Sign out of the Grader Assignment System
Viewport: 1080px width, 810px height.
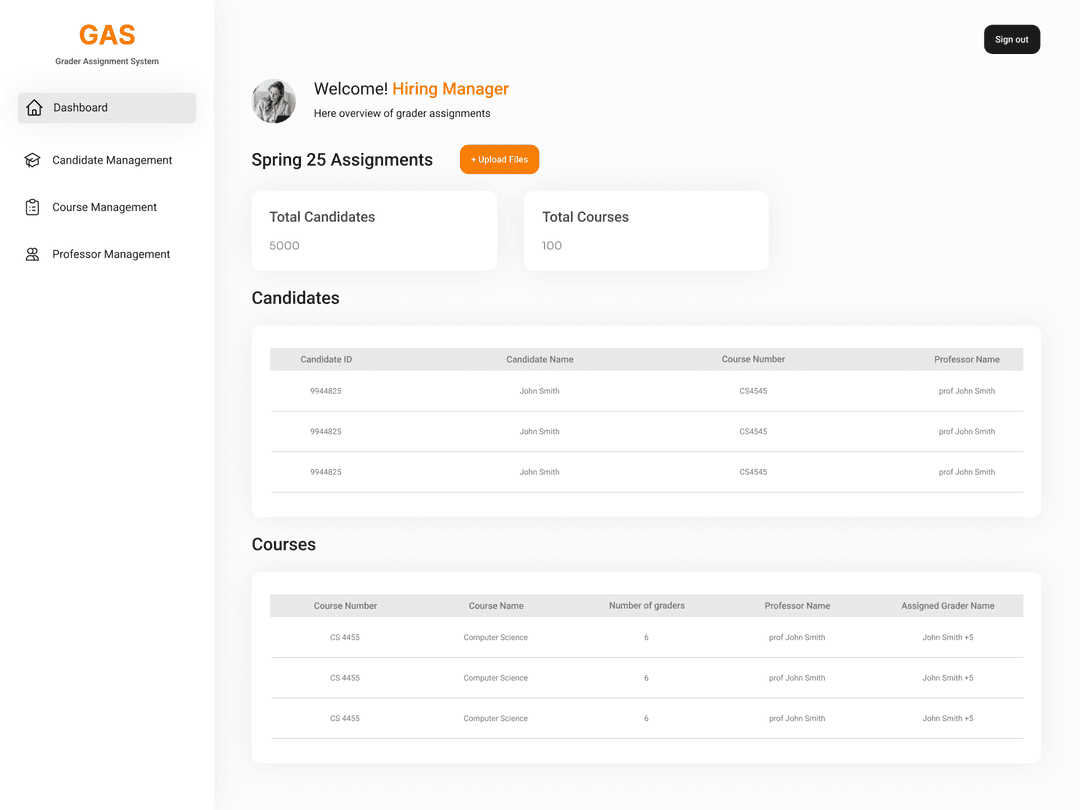click(x=1011, y=39)
